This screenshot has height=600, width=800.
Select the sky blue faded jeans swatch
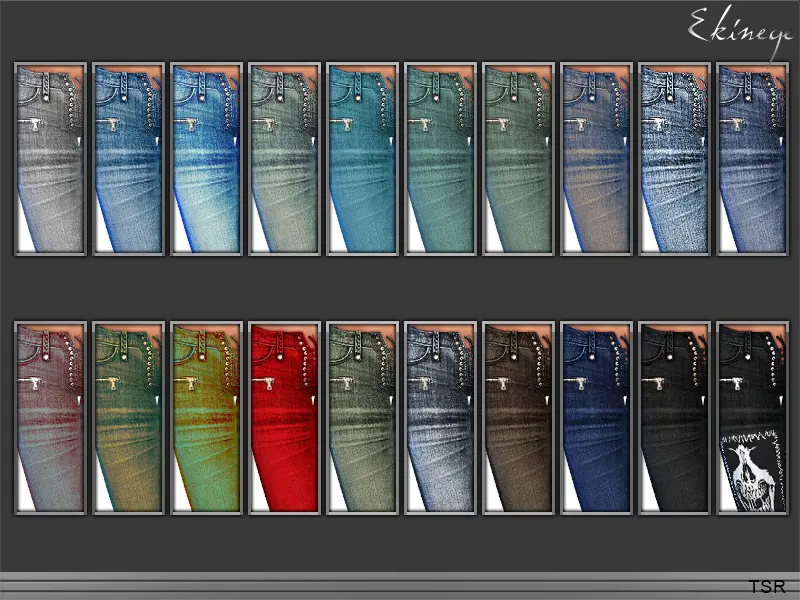pyautogui.click(x=207, y=159)
